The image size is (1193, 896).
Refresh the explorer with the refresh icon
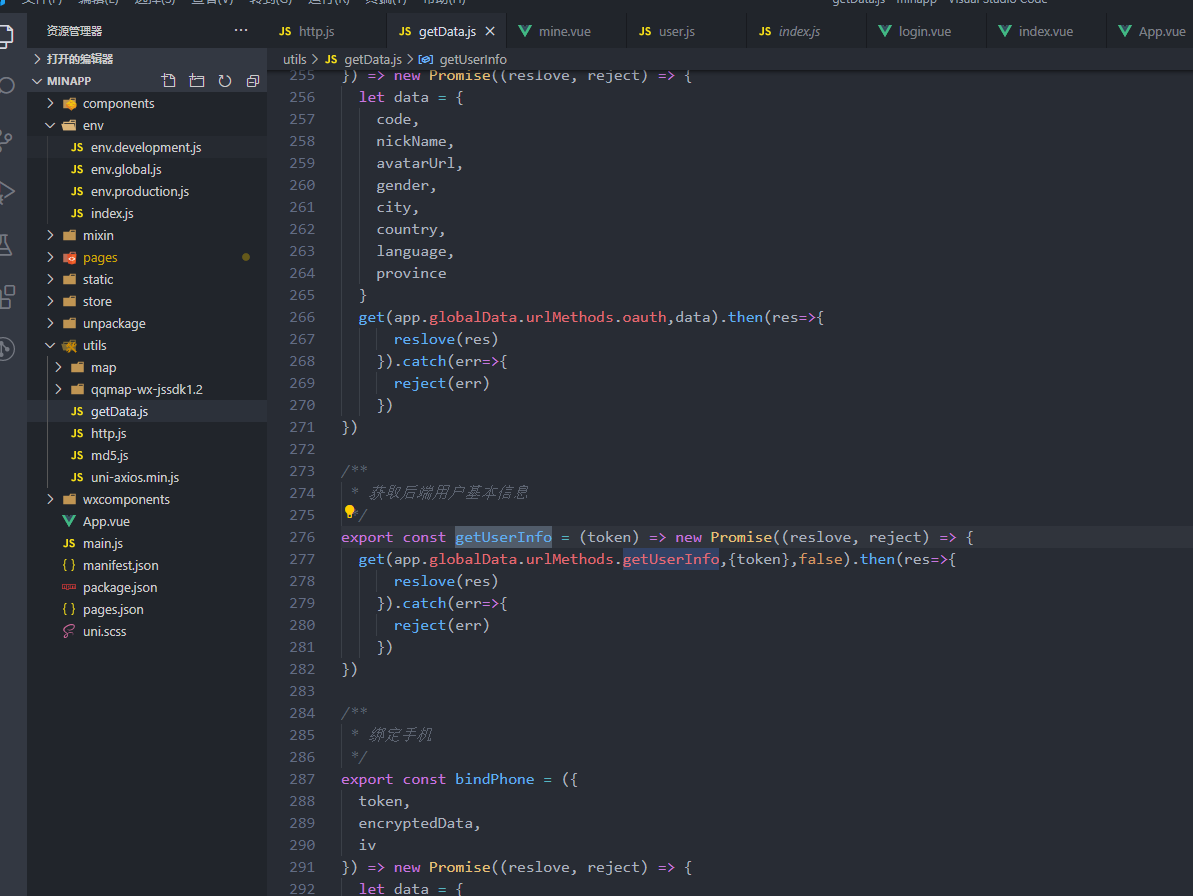point(225,81)
